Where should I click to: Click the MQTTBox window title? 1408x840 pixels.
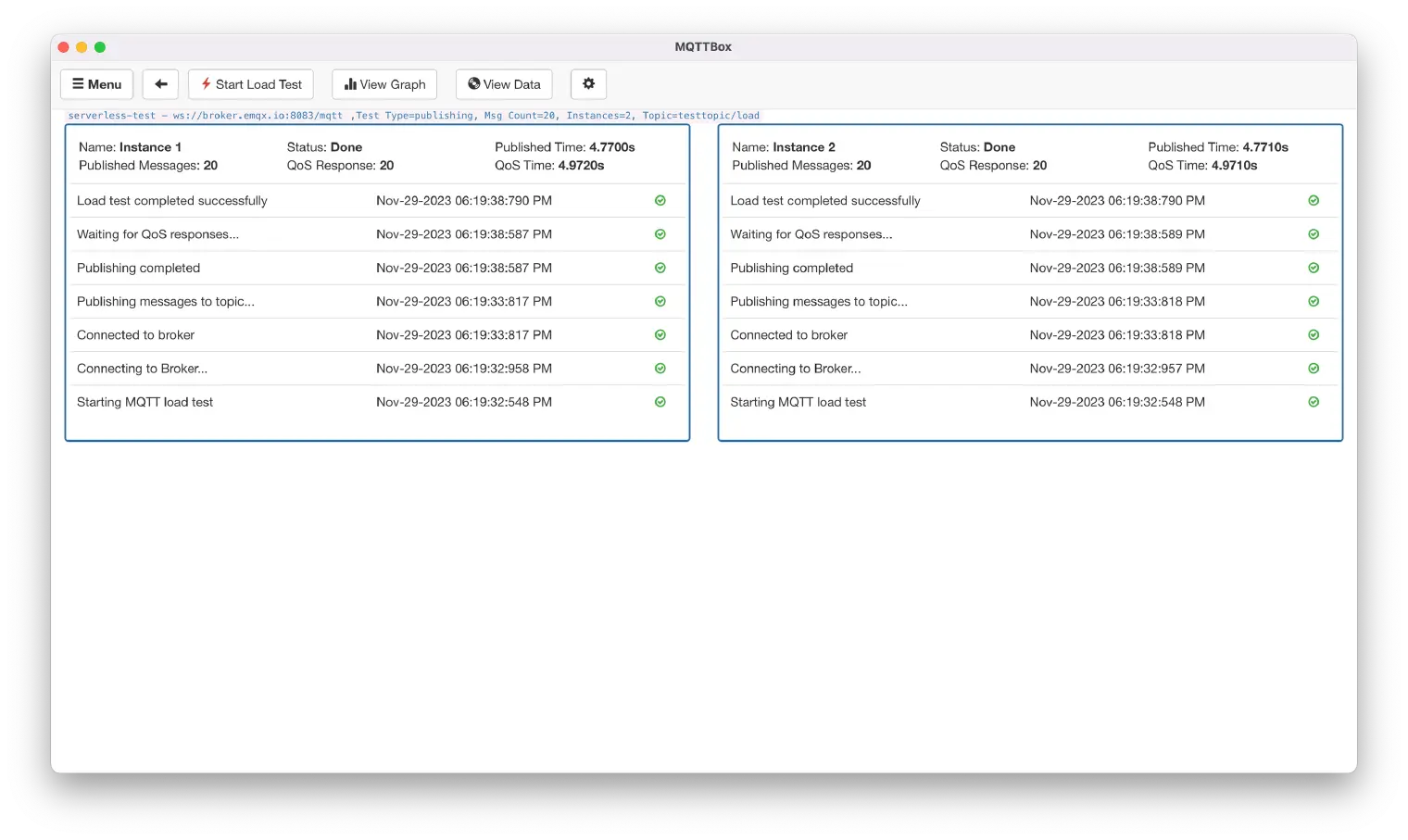coord(703,47)
